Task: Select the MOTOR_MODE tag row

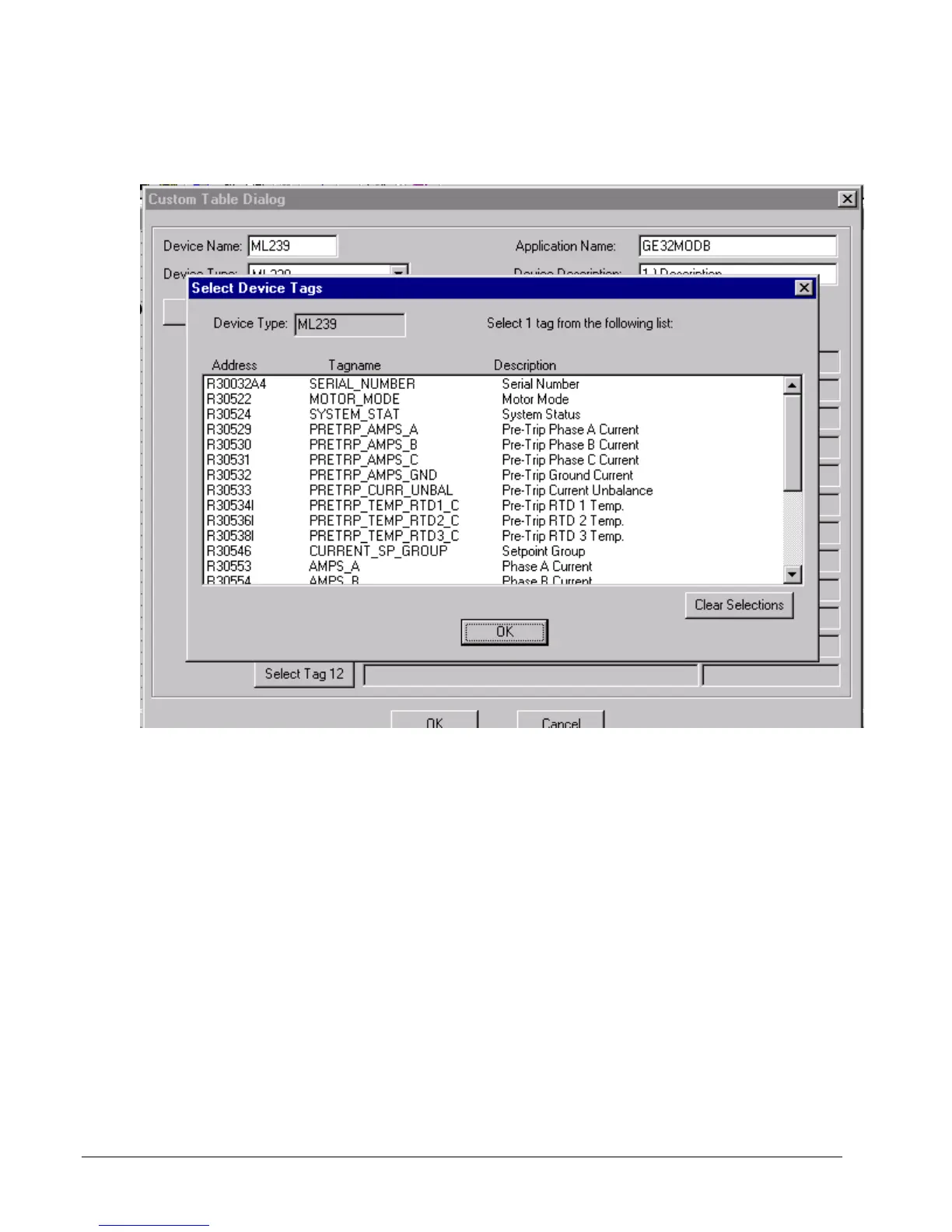Action: [x=492, y=399]
